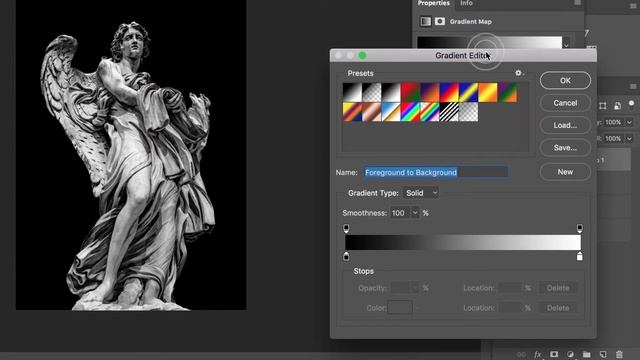Select the right opacity stop

pos(580,228)
